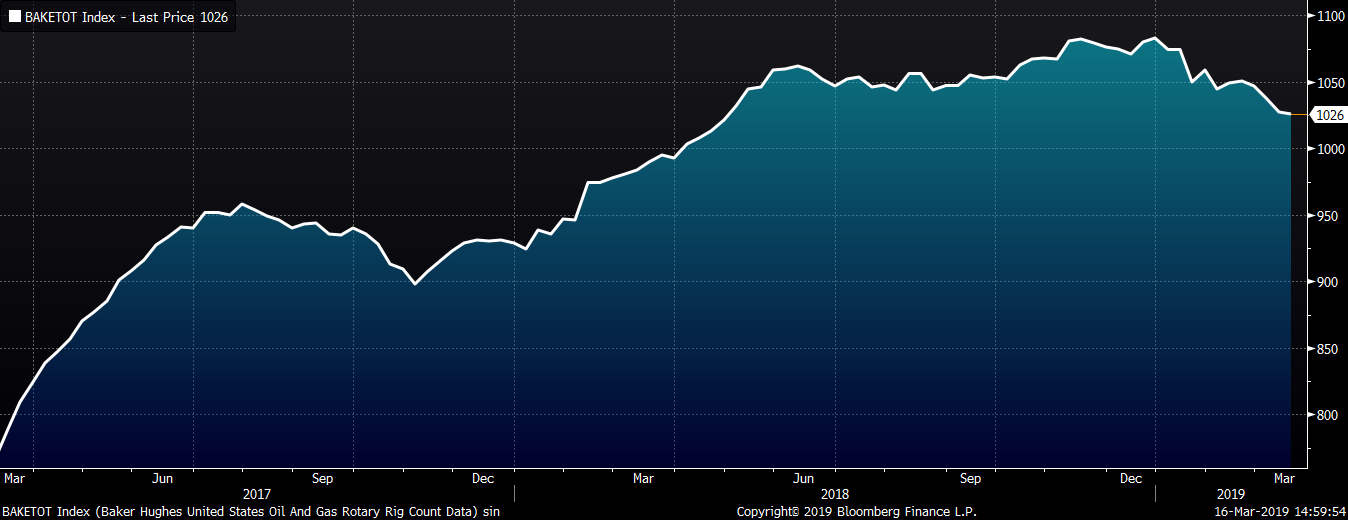
Task: Click the white legend swatch for BAKETOT Index
Action: click(15, 17)
